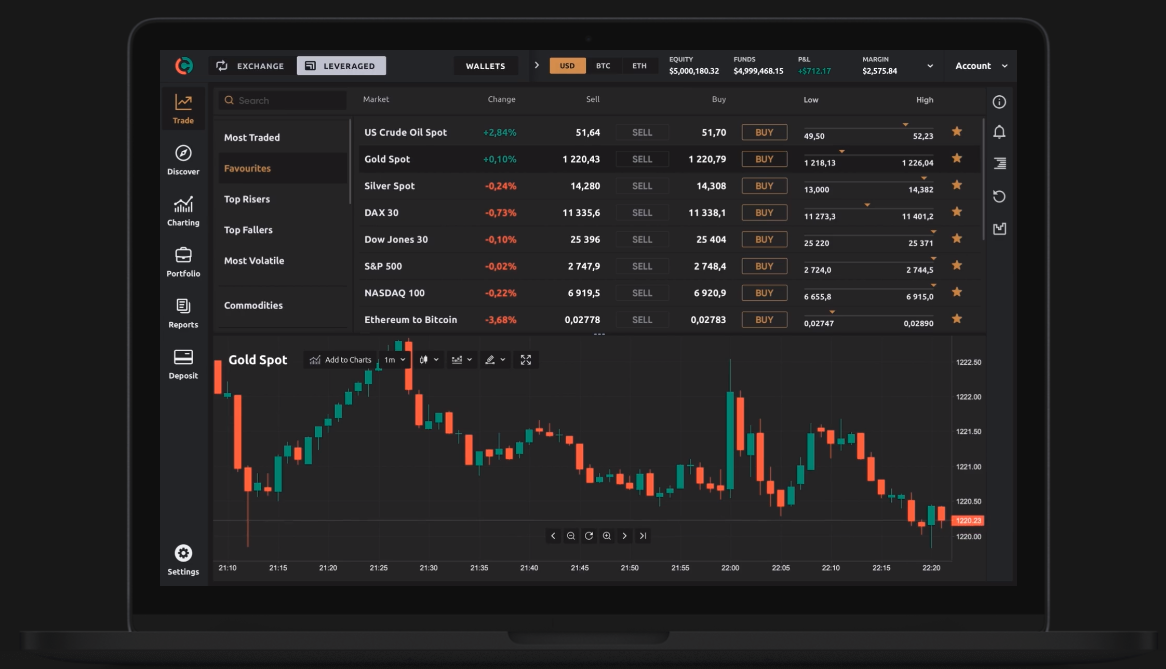Image resolution: width=1166 pixels, height=669 pixels.
Task: Open the Wallets button
Action: [x=486, y=66]
